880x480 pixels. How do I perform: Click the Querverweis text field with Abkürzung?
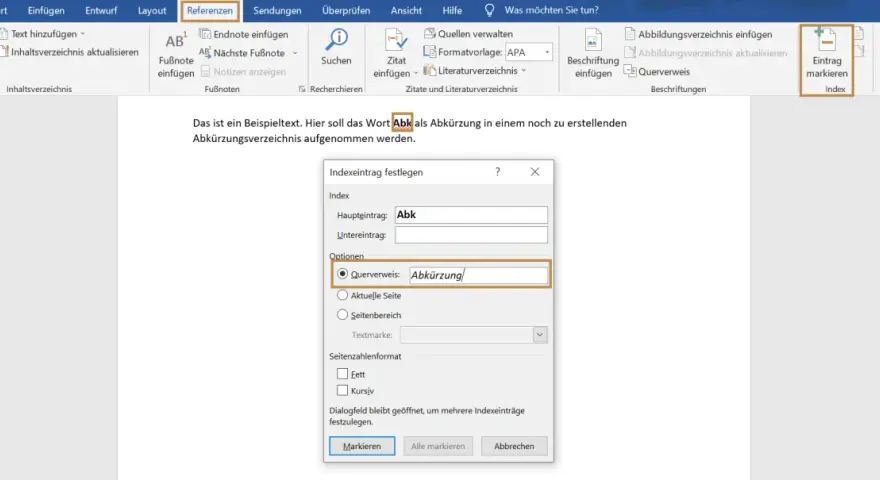478,275
